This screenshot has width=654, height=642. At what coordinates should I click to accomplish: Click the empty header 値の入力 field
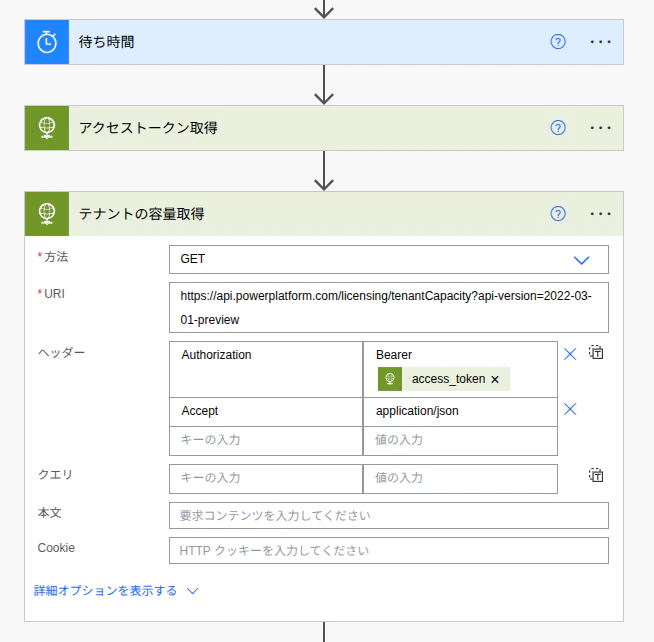460,441
